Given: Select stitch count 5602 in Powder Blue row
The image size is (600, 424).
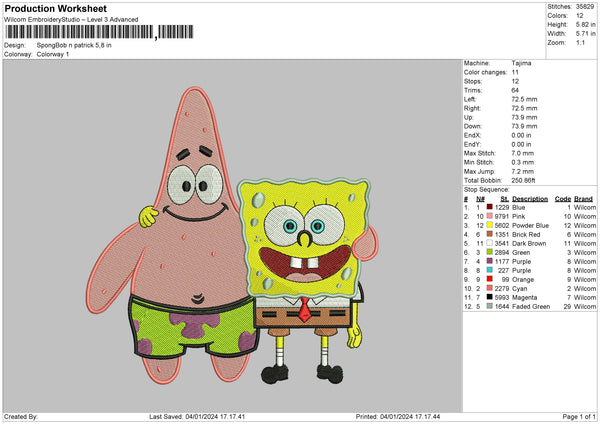Looking at the screenshot, I should pos(502,225).
